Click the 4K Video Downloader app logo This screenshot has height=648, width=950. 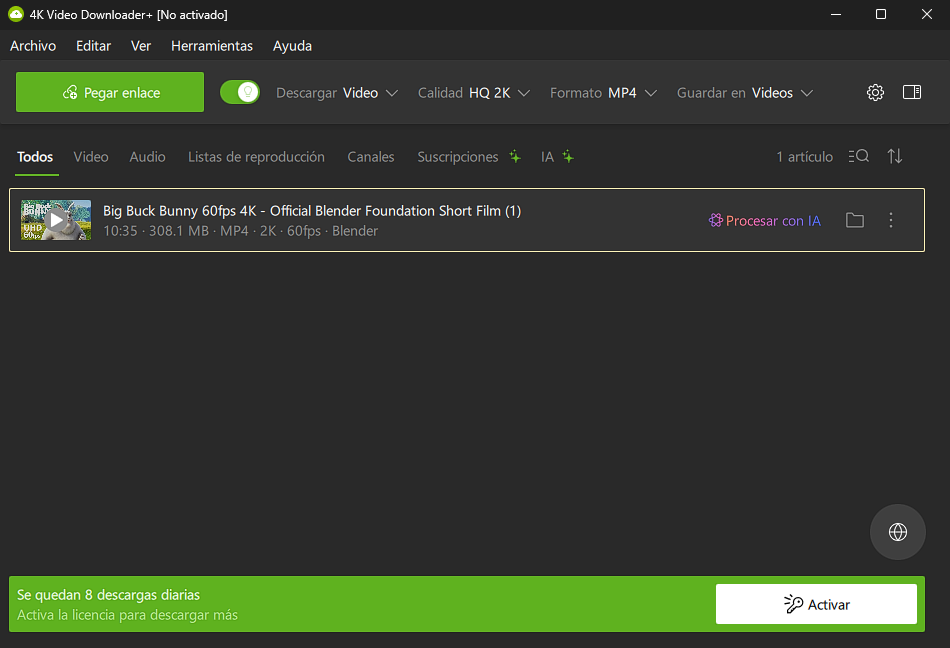click(x=16, y=15)
